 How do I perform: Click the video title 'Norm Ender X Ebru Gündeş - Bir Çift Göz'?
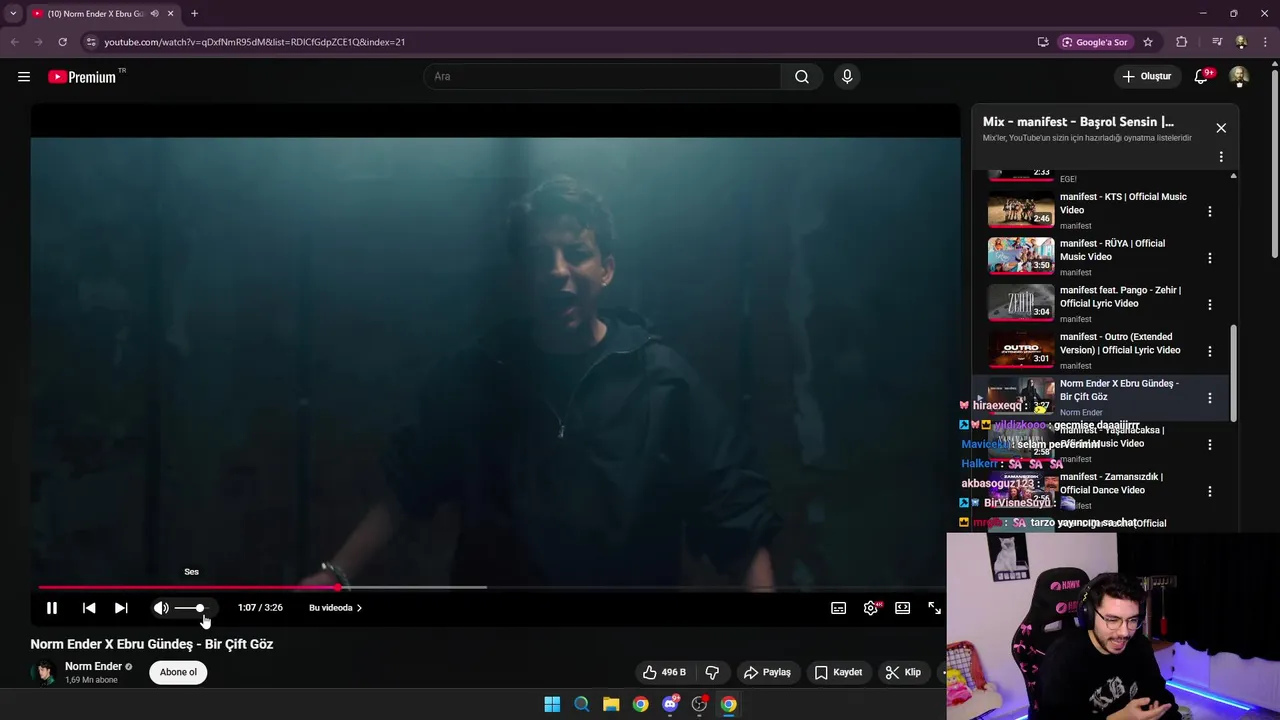click(152, 645)
